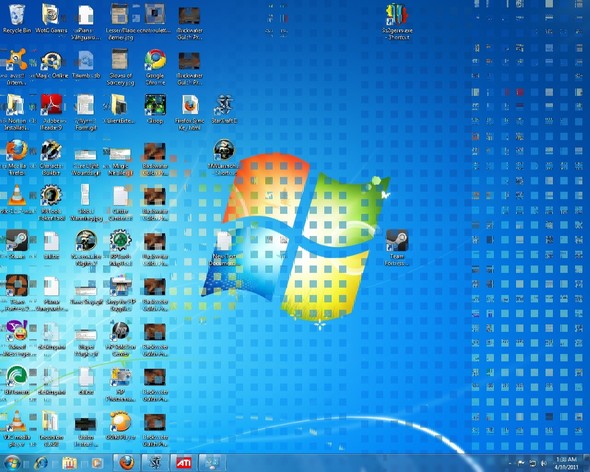The width and height of the screenshot is (590, 472).
Task: Open the Cure Light Wounds.jpg image
Action: pyautogui.click(x=86, y=162)
